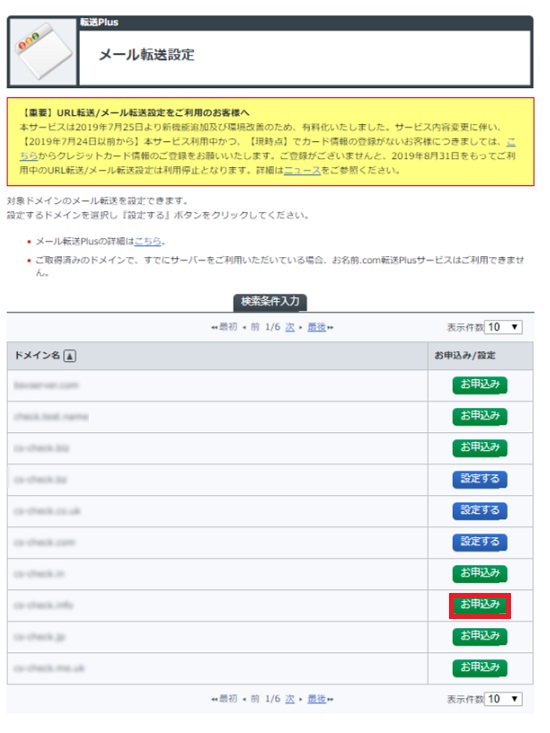This screenshot has height=733, width=550.
Task: Go to top pagination 次 link
Action: coord(290,327)
